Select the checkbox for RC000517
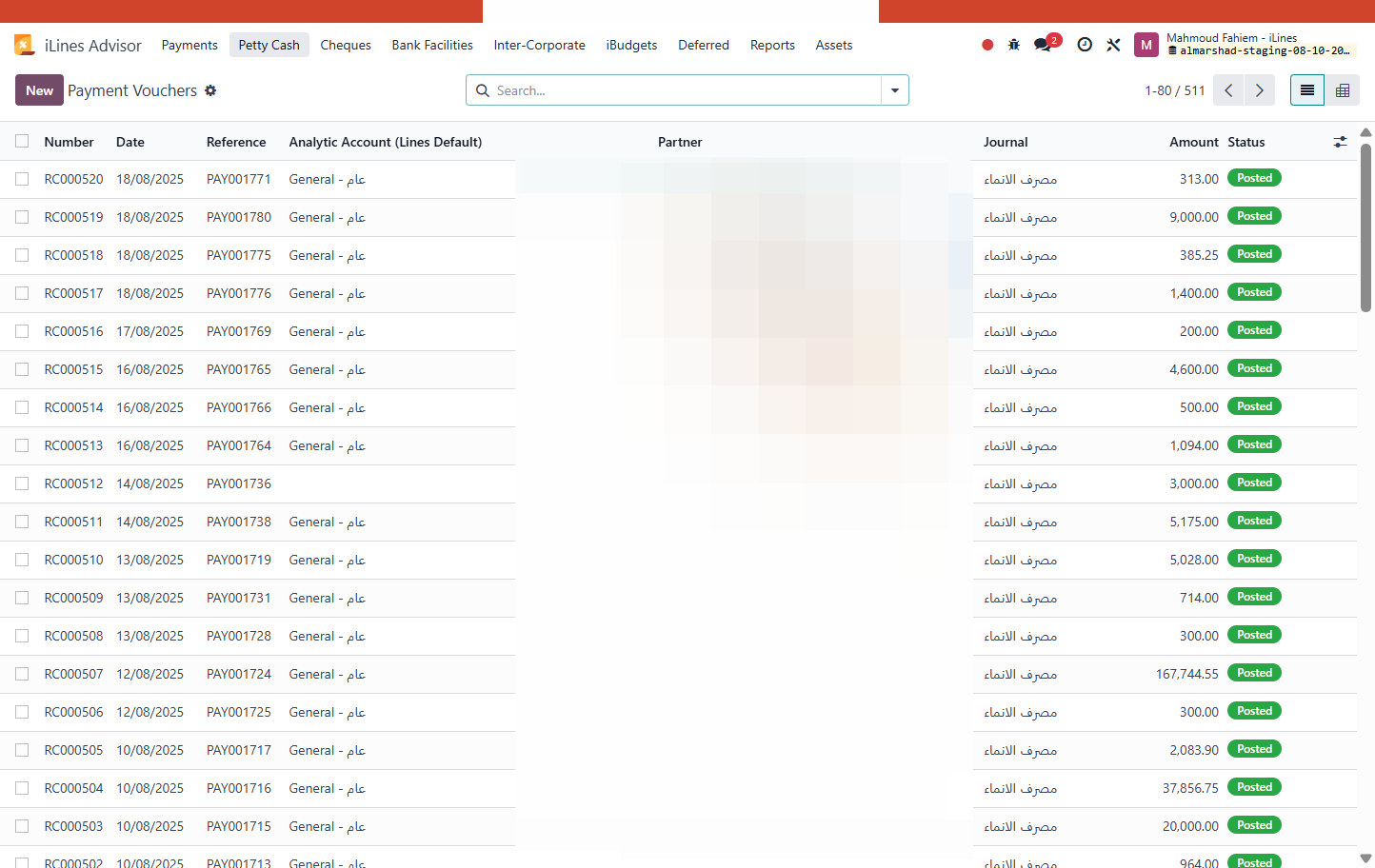The width and height of the screenshot is (1375, 868). coord(22,293)
